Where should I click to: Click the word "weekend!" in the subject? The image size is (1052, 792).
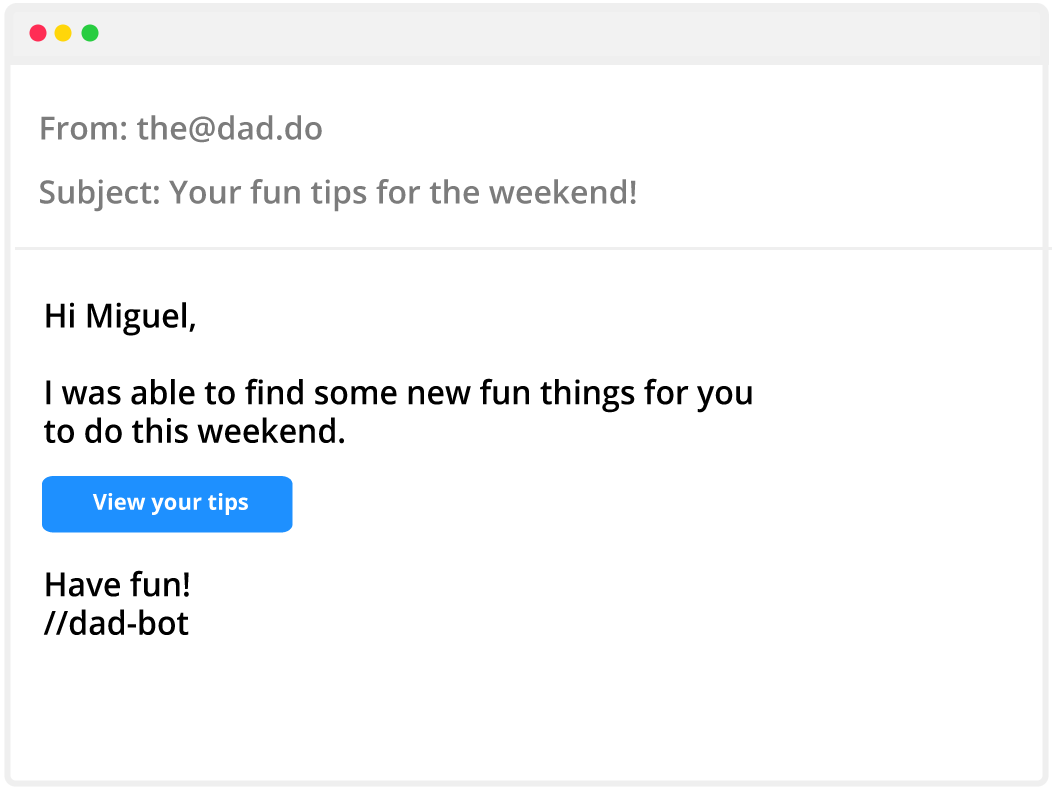point(570,192)
